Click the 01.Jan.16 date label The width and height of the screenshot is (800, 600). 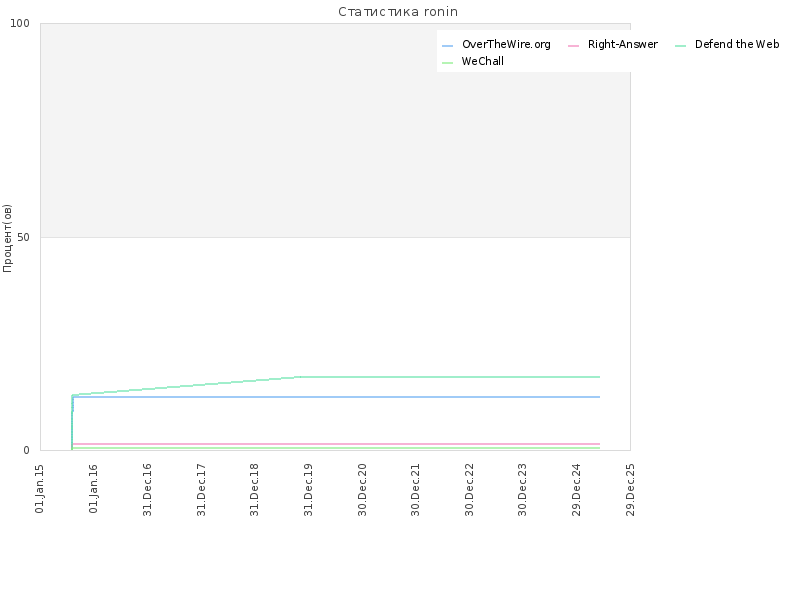click(x=93, y=489)
